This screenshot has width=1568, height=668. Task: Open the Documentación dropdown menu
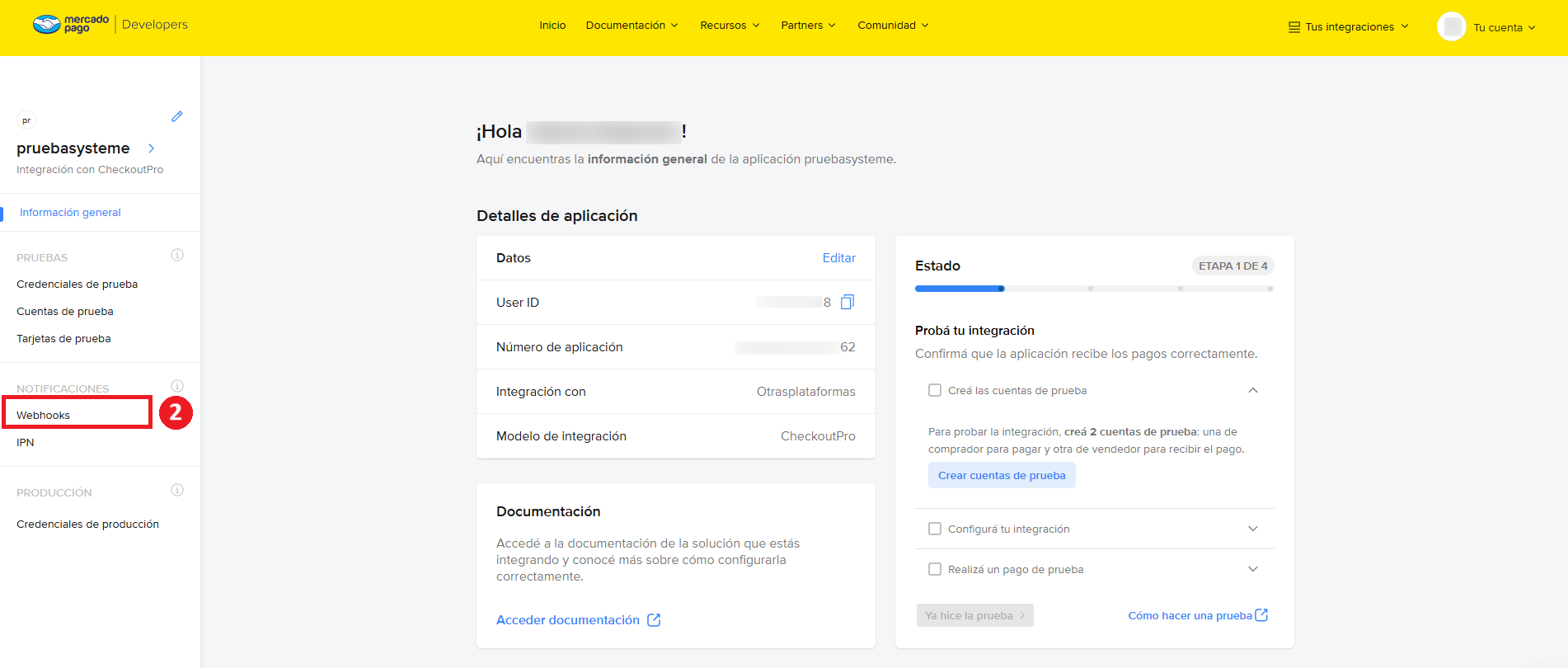(632, 26)
